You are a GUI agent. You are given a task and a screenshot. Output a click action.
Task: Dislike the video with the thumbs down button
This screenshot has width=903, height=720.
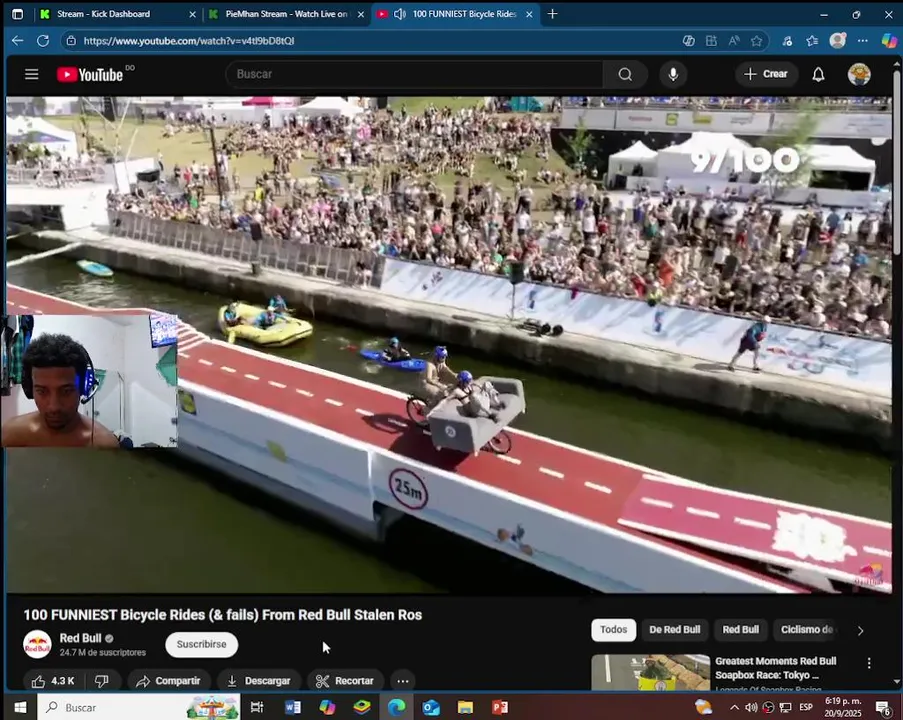pyautogui.click(x=102, y=681)
